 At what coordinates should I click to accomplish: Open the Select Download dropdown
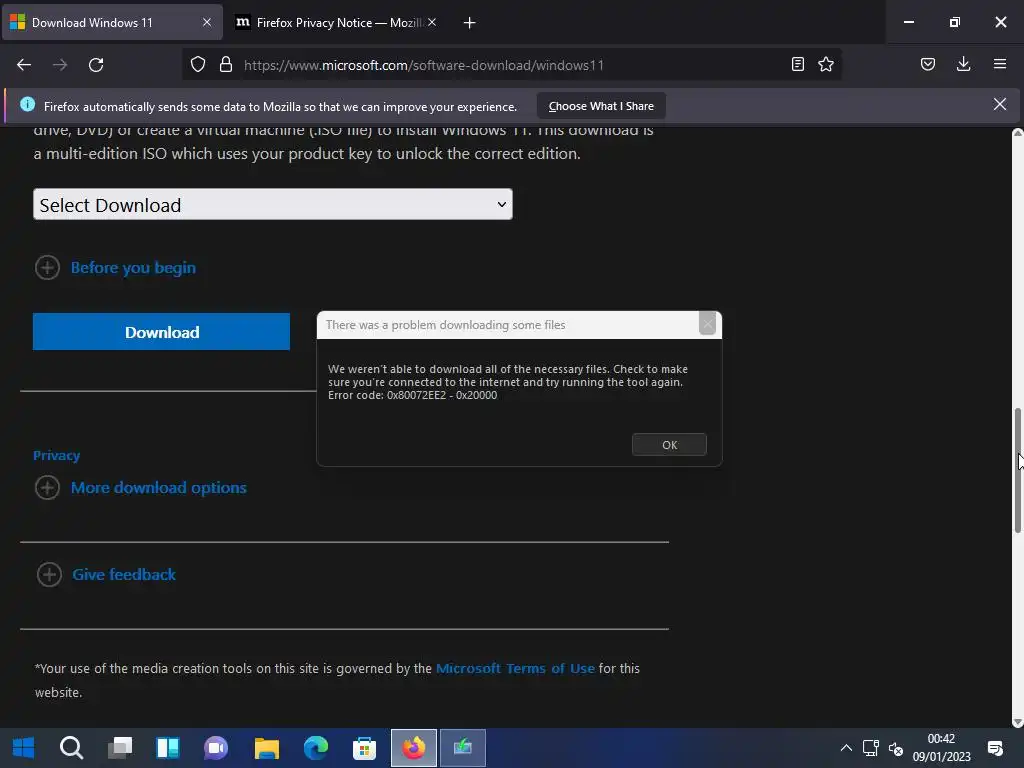273,204
